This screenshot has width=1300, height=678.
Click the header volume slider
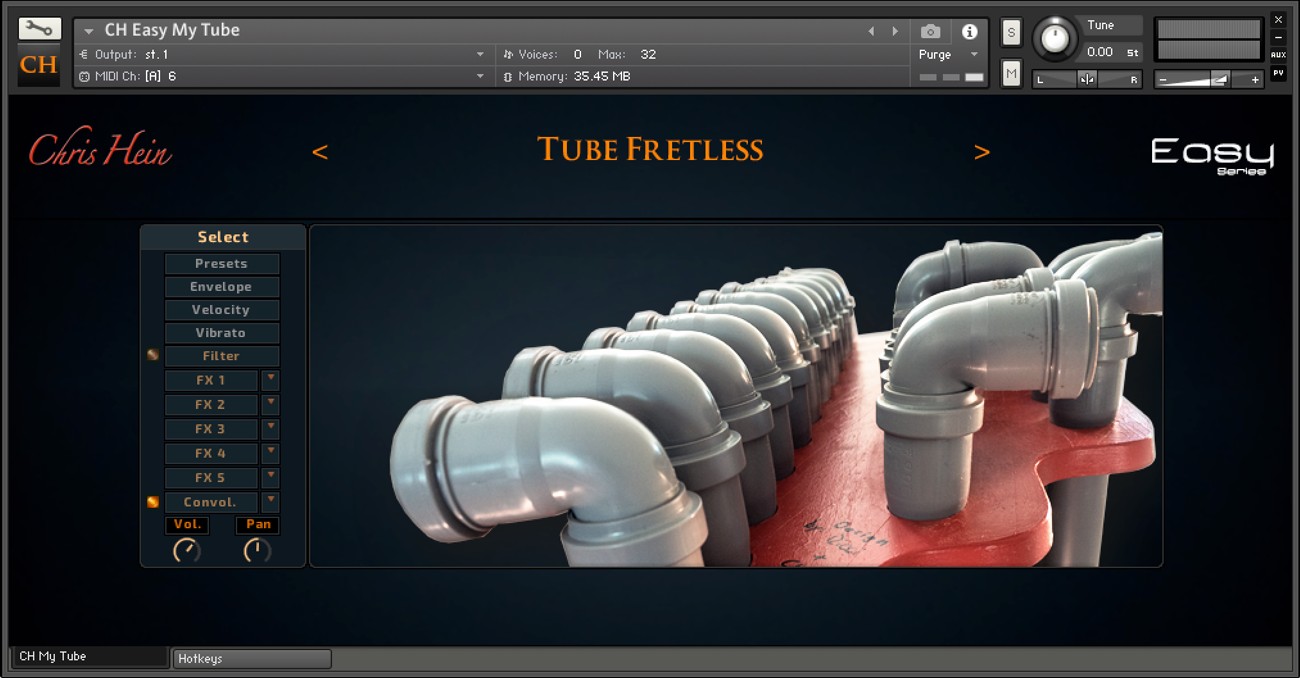[x=1210, y=80]
